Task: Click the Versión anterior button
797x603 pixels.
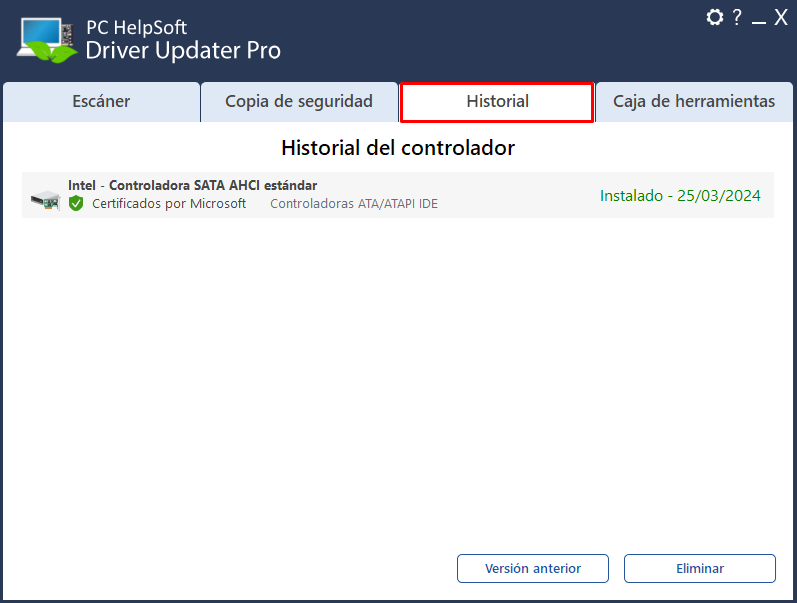Action: pos(533,568)
